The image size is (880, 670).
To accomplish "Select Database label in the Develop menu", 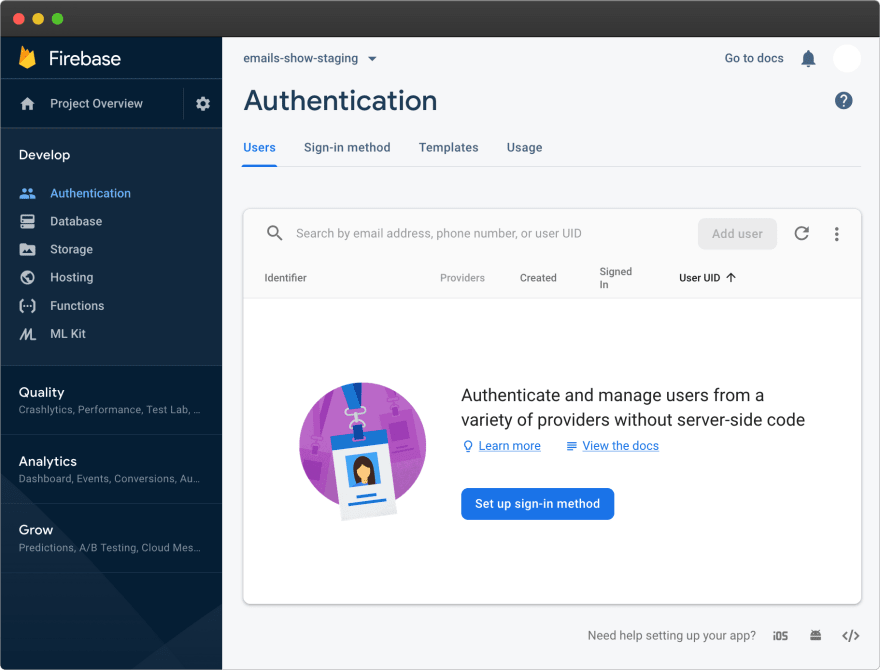I will click(x=76, y=221).
